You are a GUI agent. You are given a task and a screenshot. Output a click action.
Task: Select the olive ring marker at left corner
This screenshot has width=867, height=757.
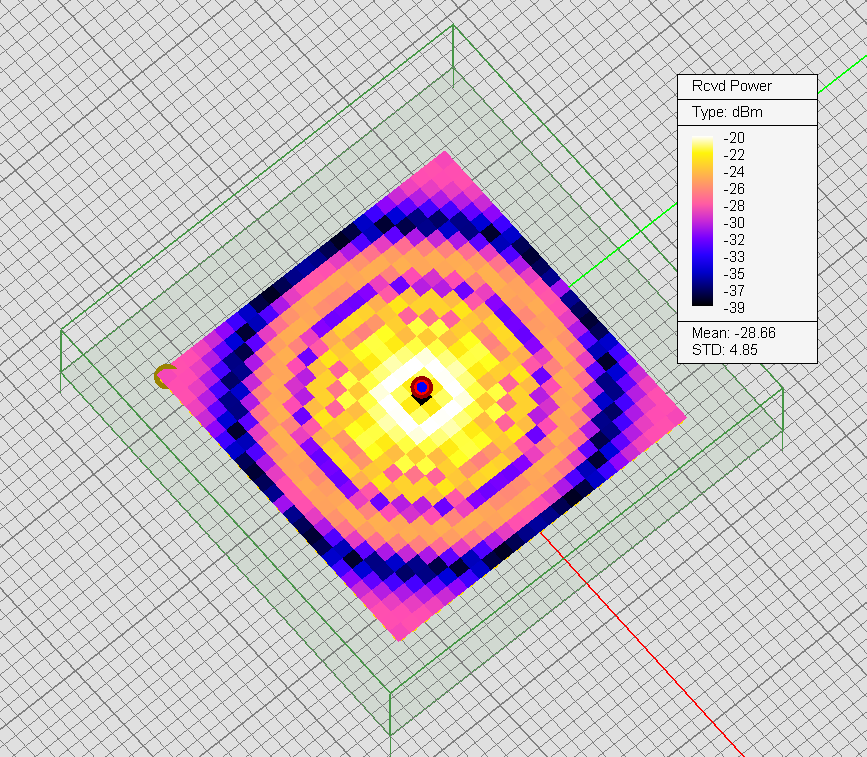click(165, 377)
